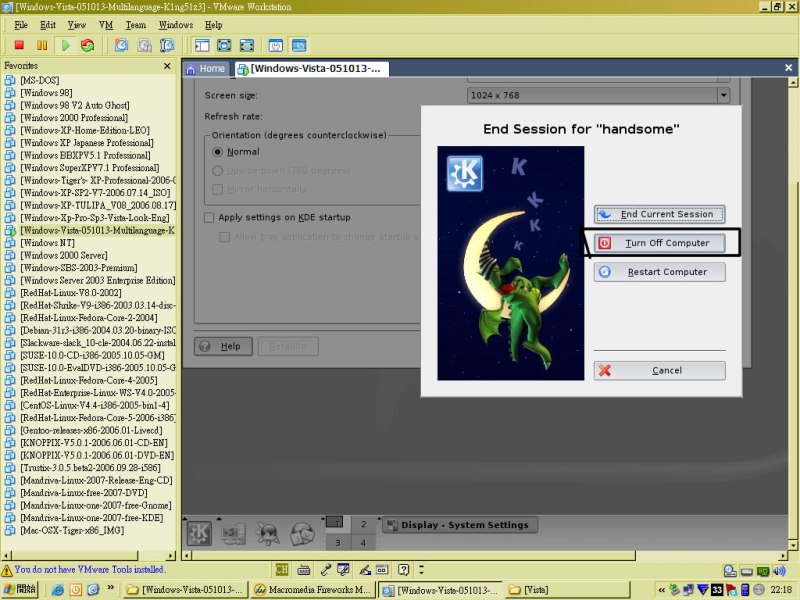Screen dimensions: 800x600
Task: Click the Help button in Display settings
Action: 223,346
